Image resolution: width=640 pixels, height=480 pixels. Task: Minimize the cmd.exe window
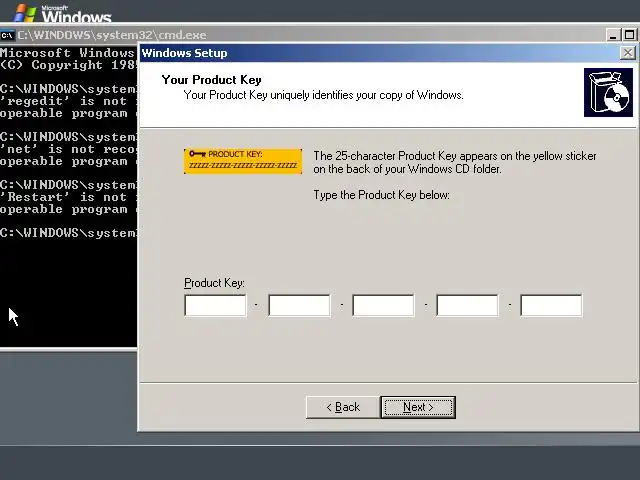click(613, 35)
